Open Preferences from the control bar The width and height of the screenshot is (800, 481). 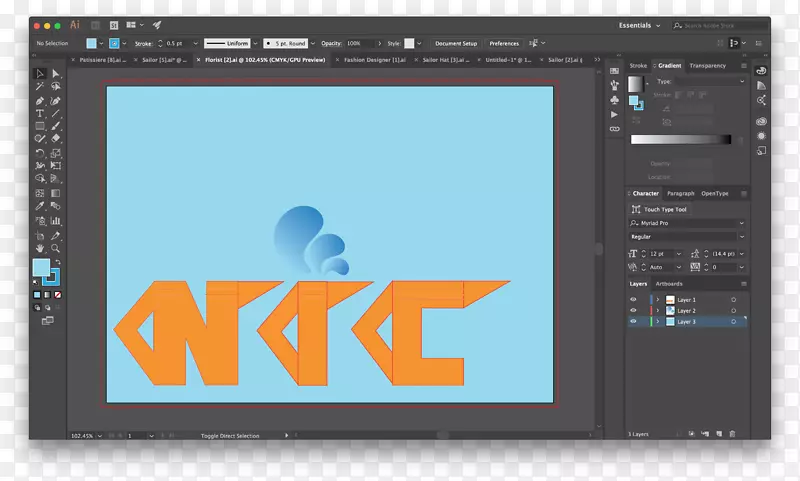click(x=504, y=44)
